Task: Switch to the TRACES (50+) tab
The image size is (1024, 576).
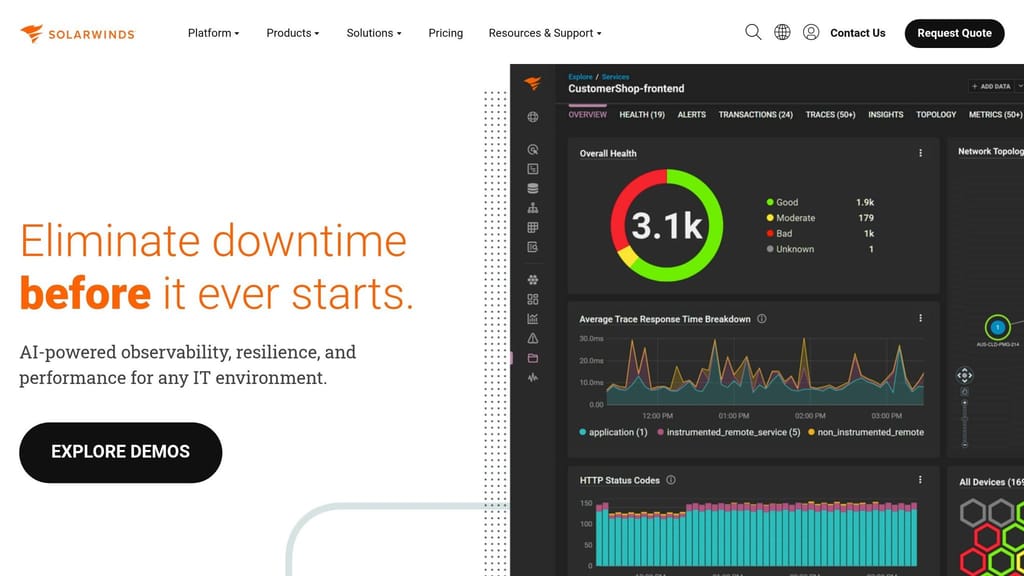Action: [830, 114]
